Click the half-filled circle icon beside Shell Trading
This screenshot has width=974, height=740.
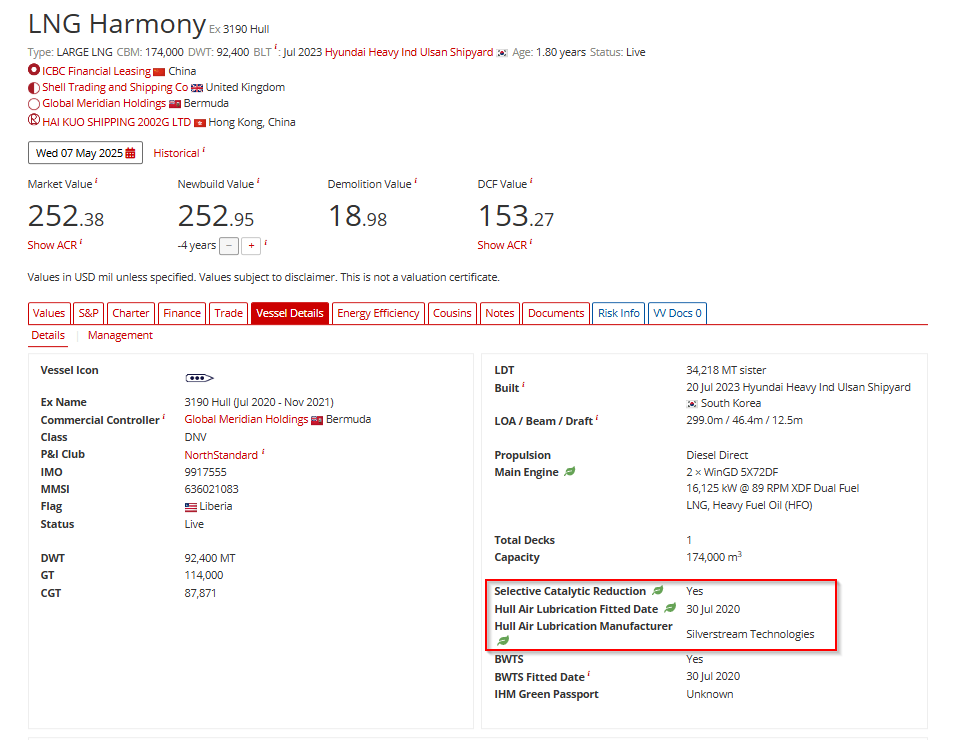coord(34,88)
